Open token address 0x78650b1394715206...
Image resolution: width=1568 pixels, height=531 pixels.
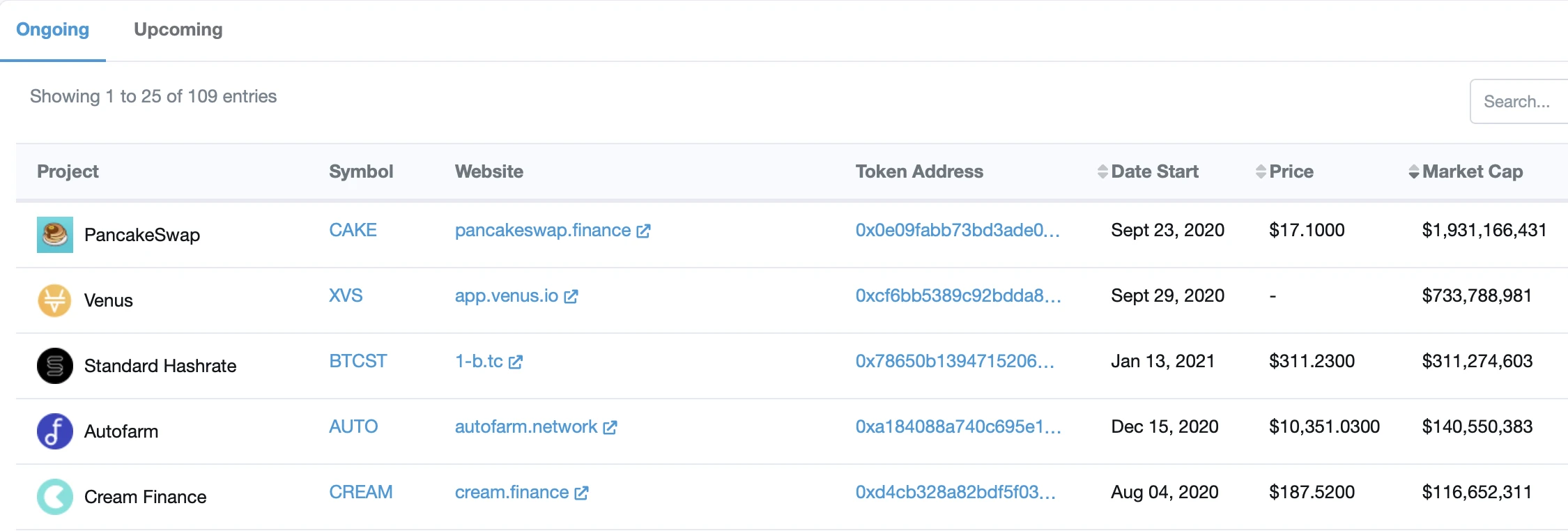955,361
